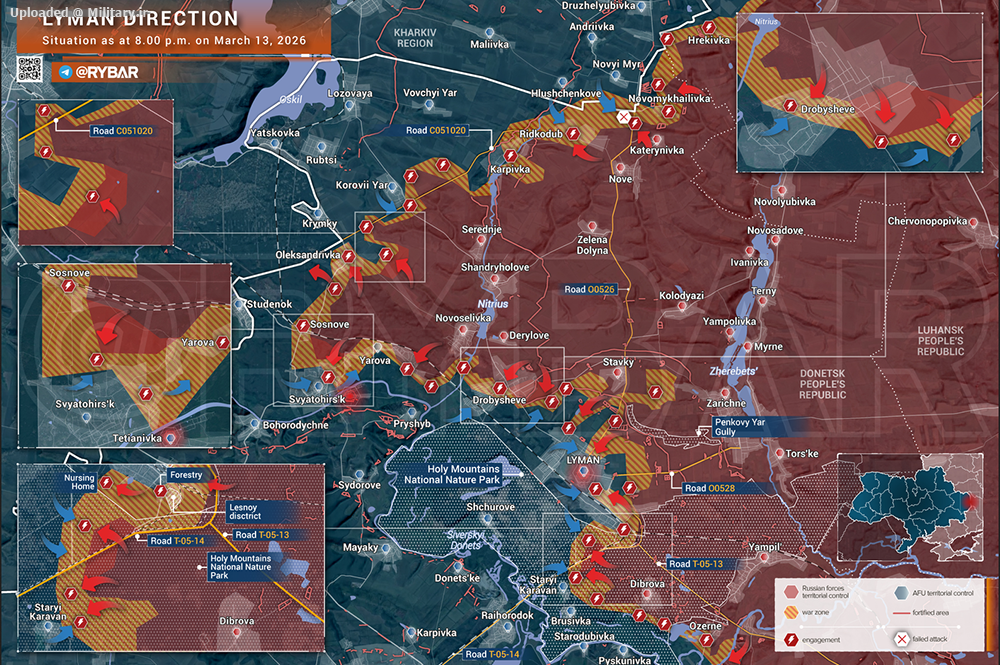1000x665 pixels.
Task: Click the QR code under the title
Action: tap(29, 69)
